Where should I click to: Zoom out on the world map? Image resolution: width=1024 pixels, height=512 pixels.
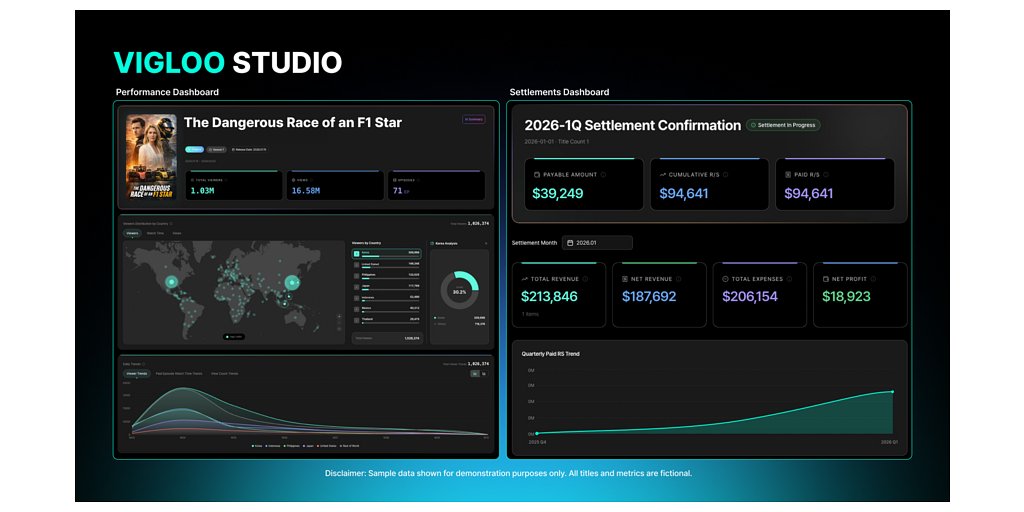pos(339,323)
